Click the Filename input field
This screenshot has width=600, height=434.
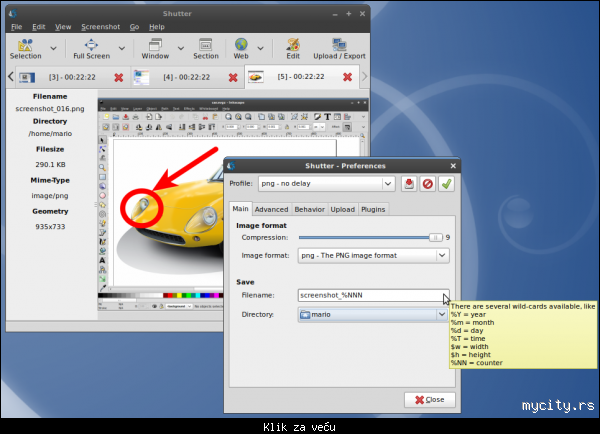(370, 295)
